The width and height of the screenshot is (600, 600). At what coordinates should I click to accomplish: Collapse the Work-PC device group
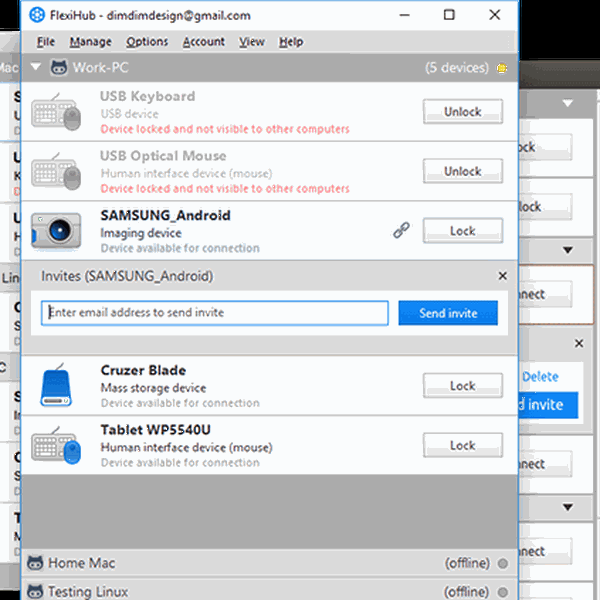click(x=36, y=68)
